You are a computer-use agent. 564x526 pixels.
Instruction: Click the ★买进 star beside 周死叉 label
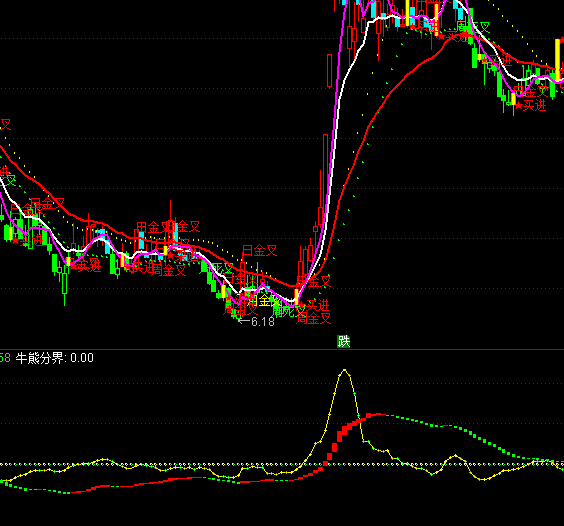pyautogui.click(x=314, y=305)
